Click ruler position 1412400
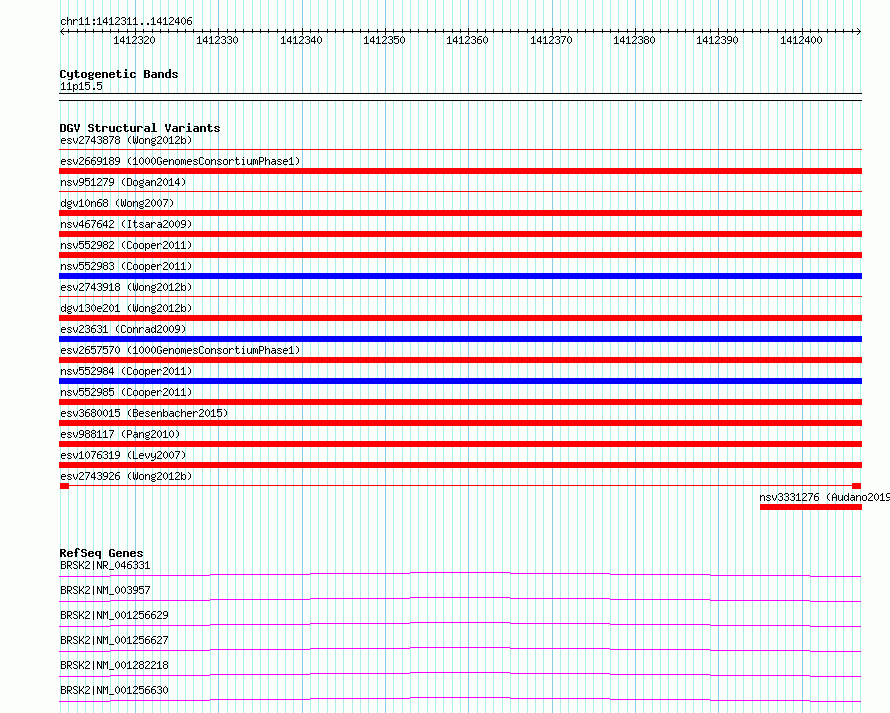The height and width of the screenshot is (713, 890). pos(801,40)
